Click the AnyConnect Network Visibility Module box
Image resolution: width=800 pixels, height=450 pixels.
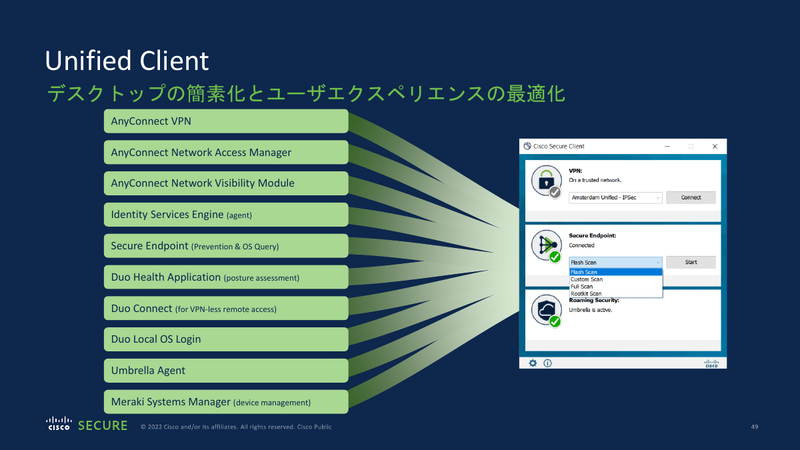click(x=226, y=183)
